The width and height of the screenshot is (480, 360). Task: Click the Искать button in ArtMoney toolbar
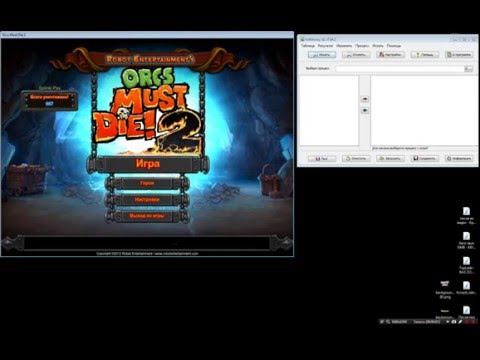(322, 55)
